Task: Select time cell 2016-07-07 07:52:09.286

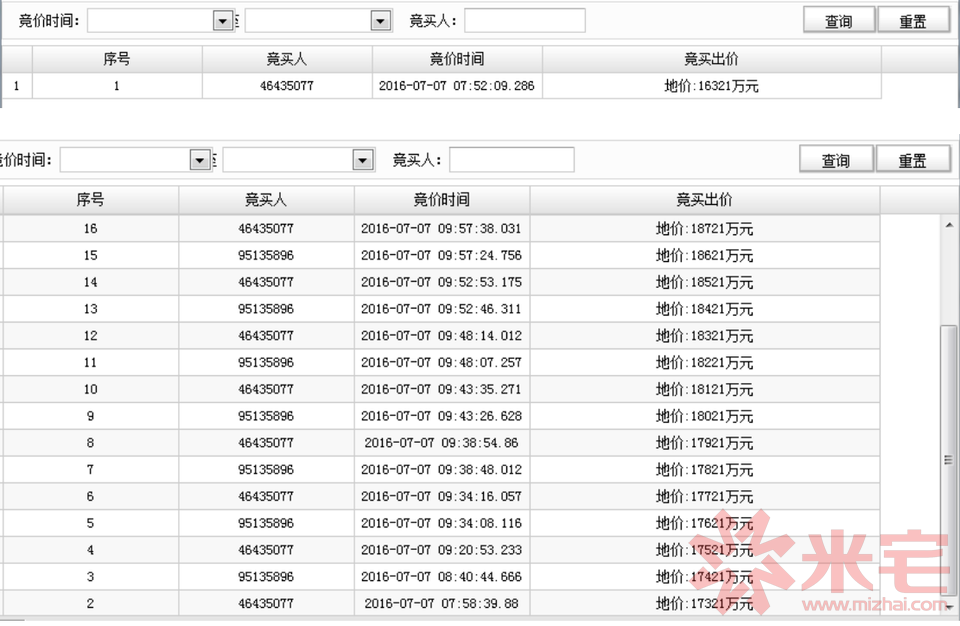Action: pyautogui.click(x=457, y=86)
